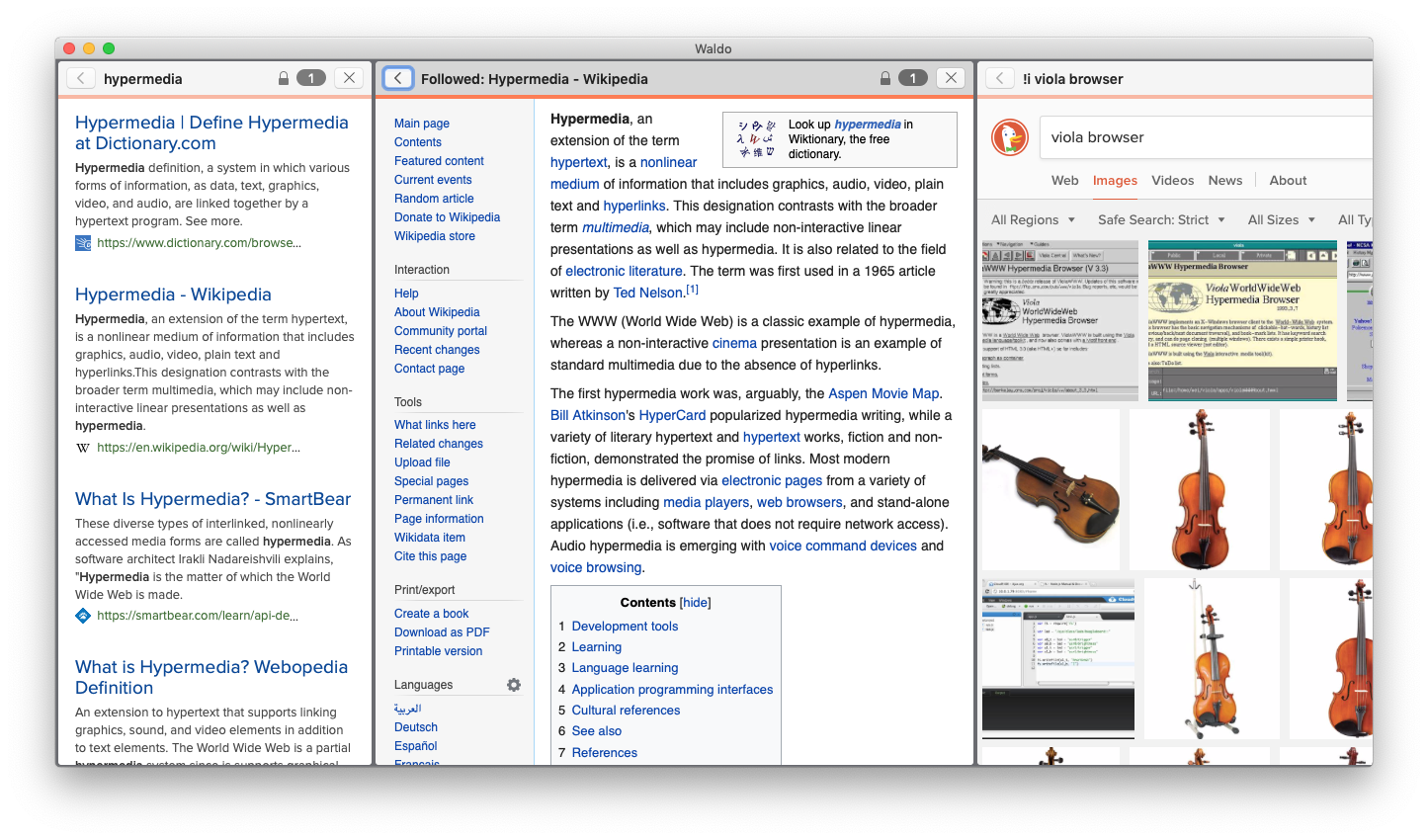
Task: Click Donate to Wikipedia link
Action: click(x=447, y=217)
